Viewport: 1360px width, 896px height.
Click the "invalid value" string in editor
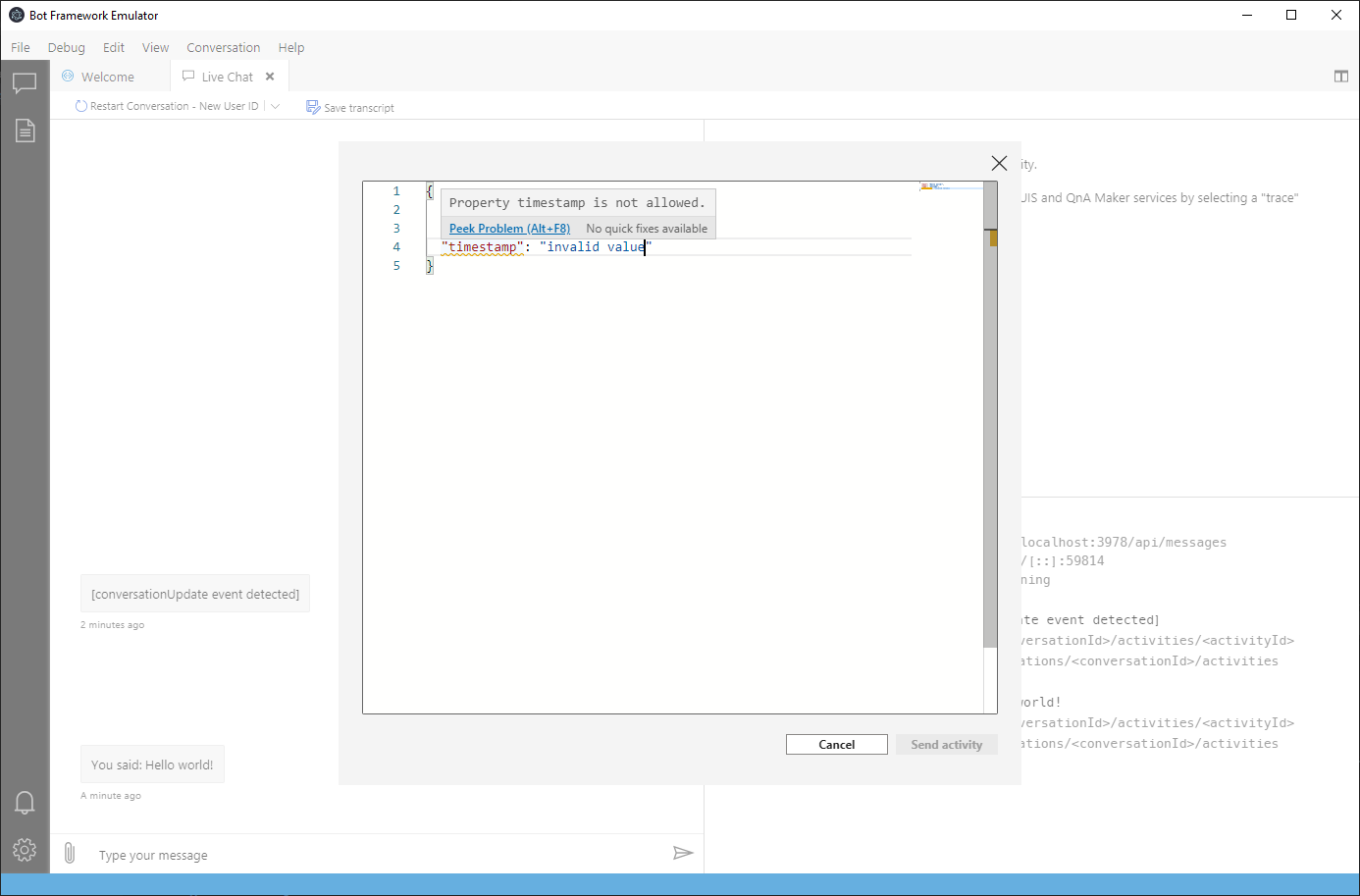(x=596, y=247)
